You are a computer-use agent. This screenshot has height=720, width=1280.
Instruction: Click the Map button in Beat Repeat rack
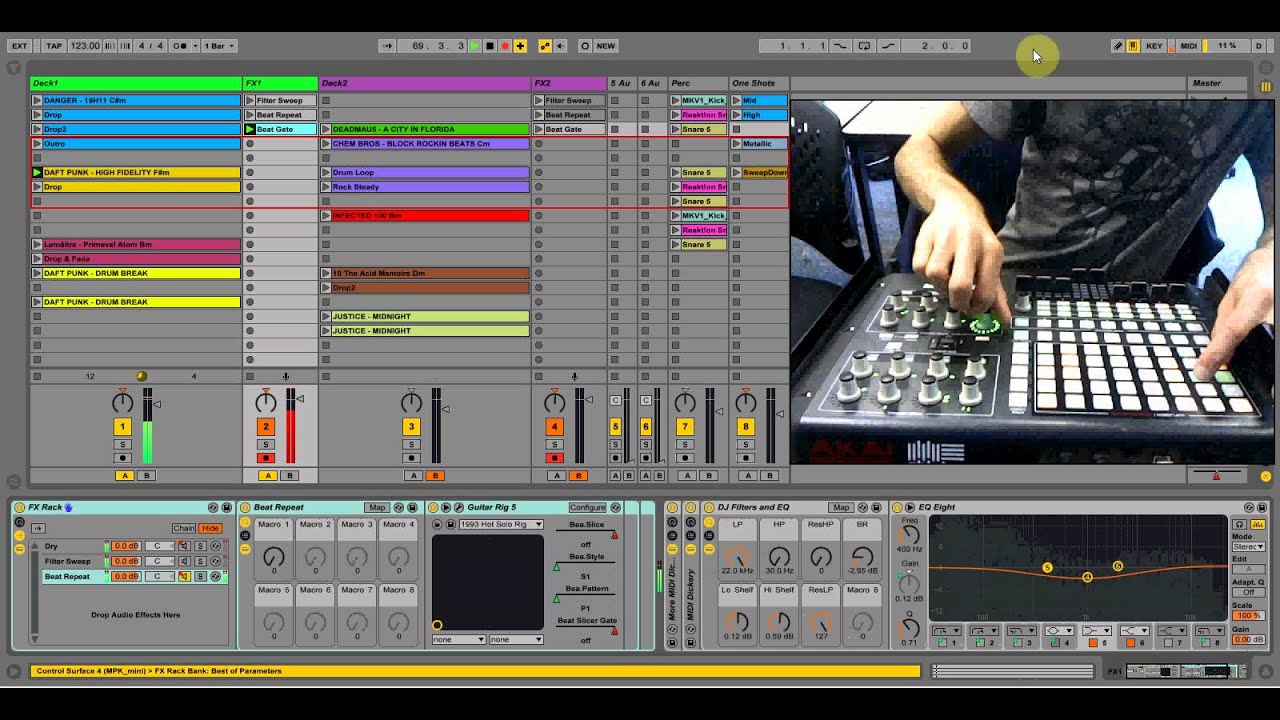[376, 508]
